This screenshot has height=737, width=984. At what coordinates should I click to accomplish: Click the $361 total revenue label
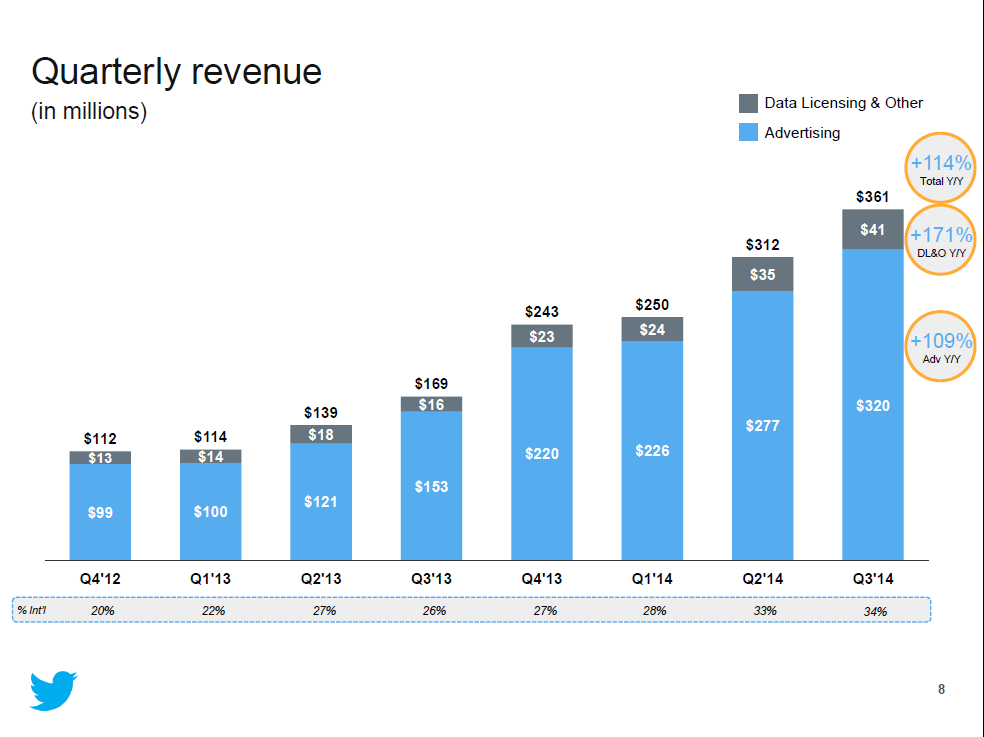tap(872, 197)
